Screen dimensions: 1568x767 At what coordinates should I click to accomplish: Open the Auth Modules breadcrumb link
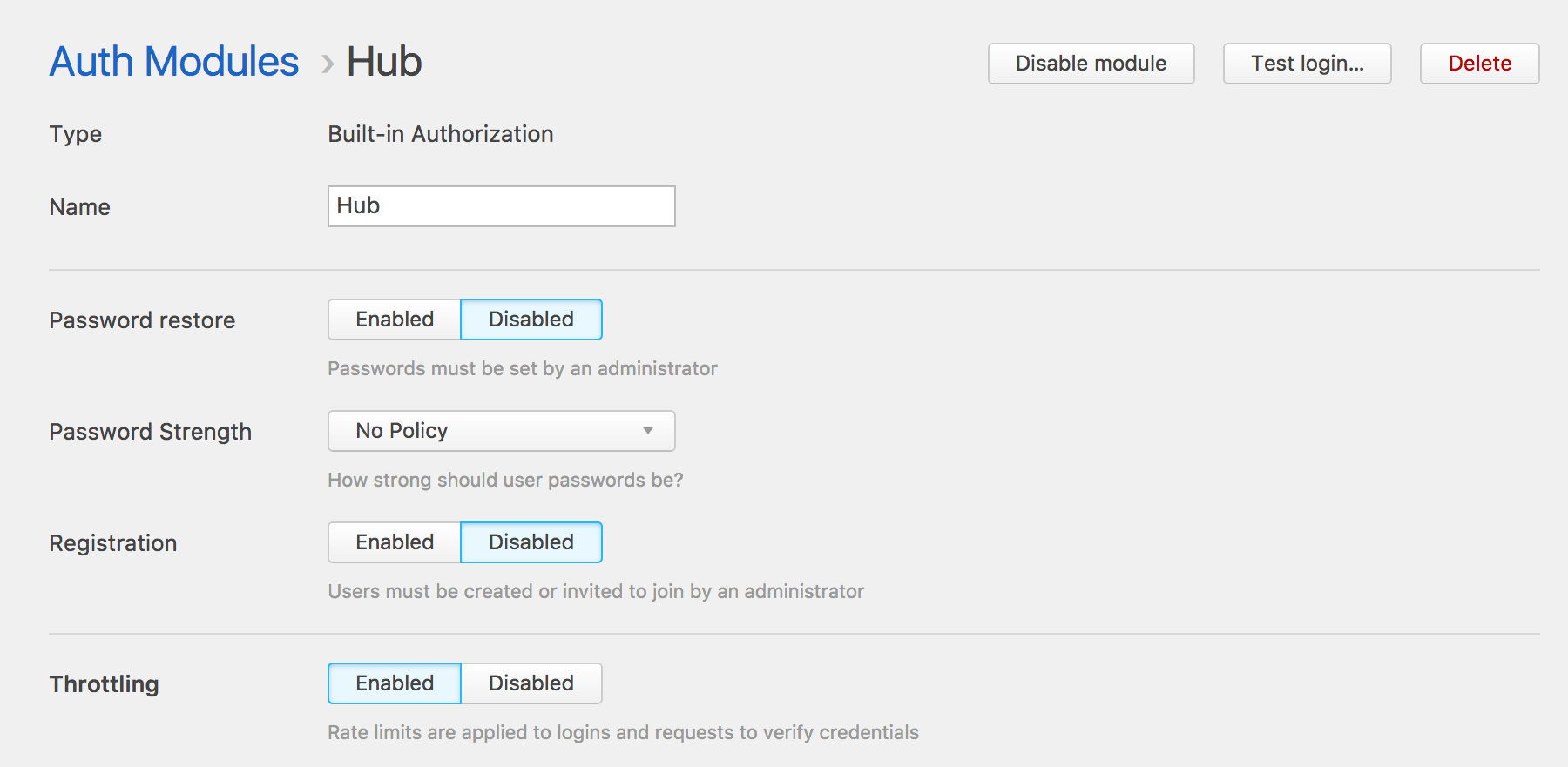(174, 62)
